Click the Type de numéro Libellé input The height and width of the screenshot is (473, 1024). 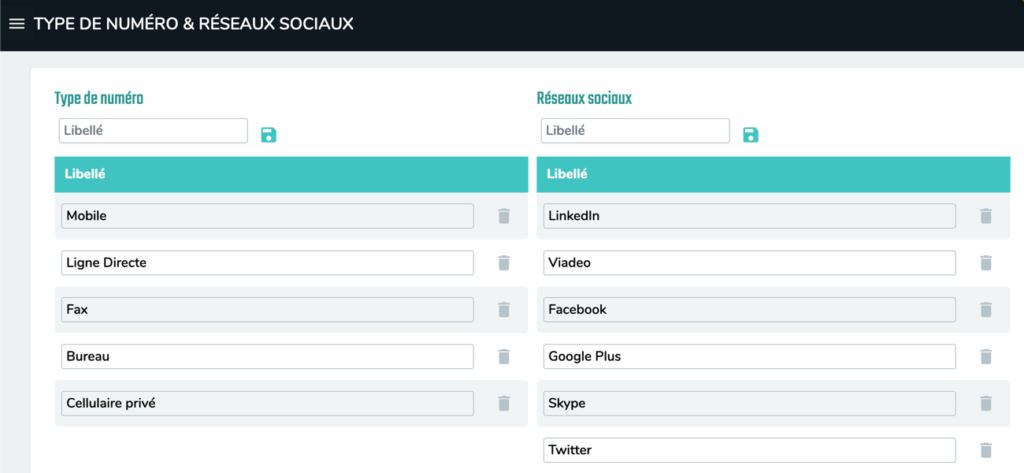coord(153,131)
